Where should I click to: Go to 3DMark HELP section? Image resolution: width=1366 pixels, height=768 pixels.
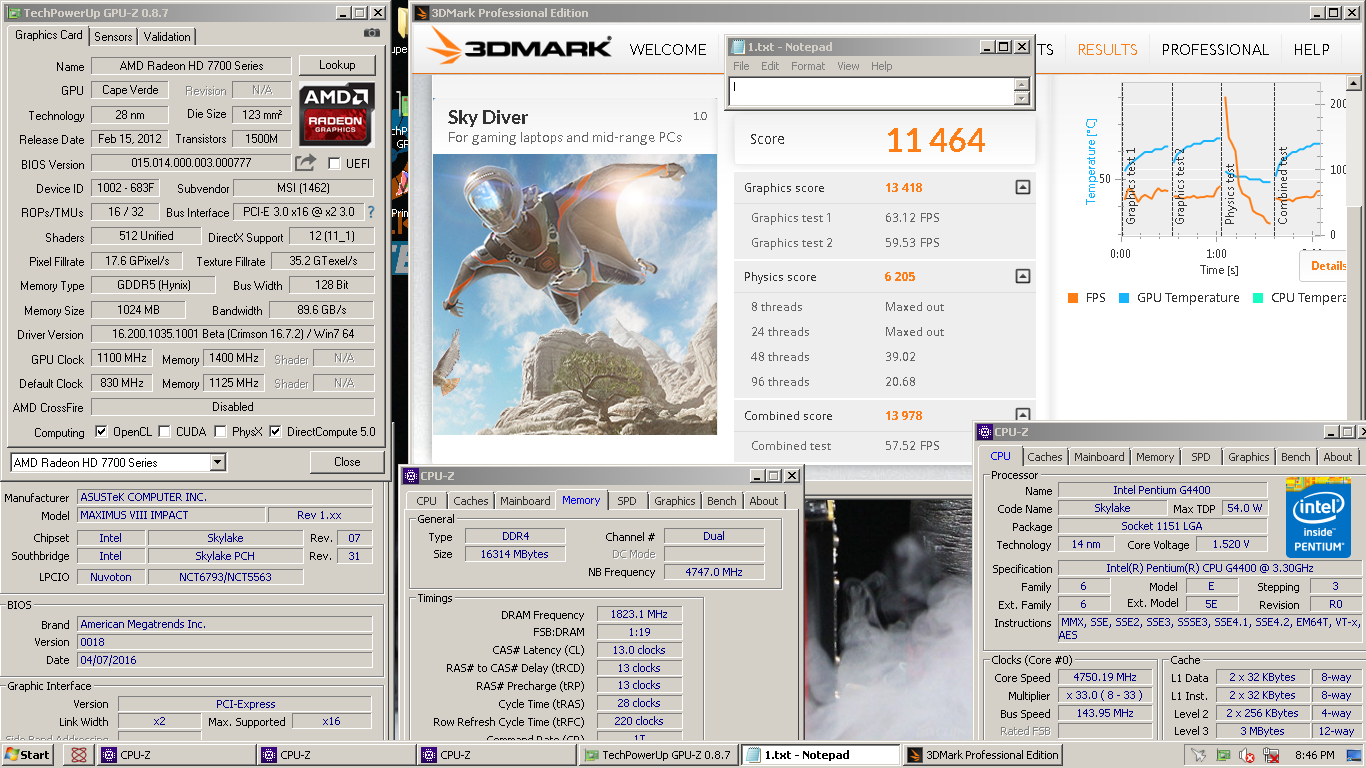coord(1311,49)
